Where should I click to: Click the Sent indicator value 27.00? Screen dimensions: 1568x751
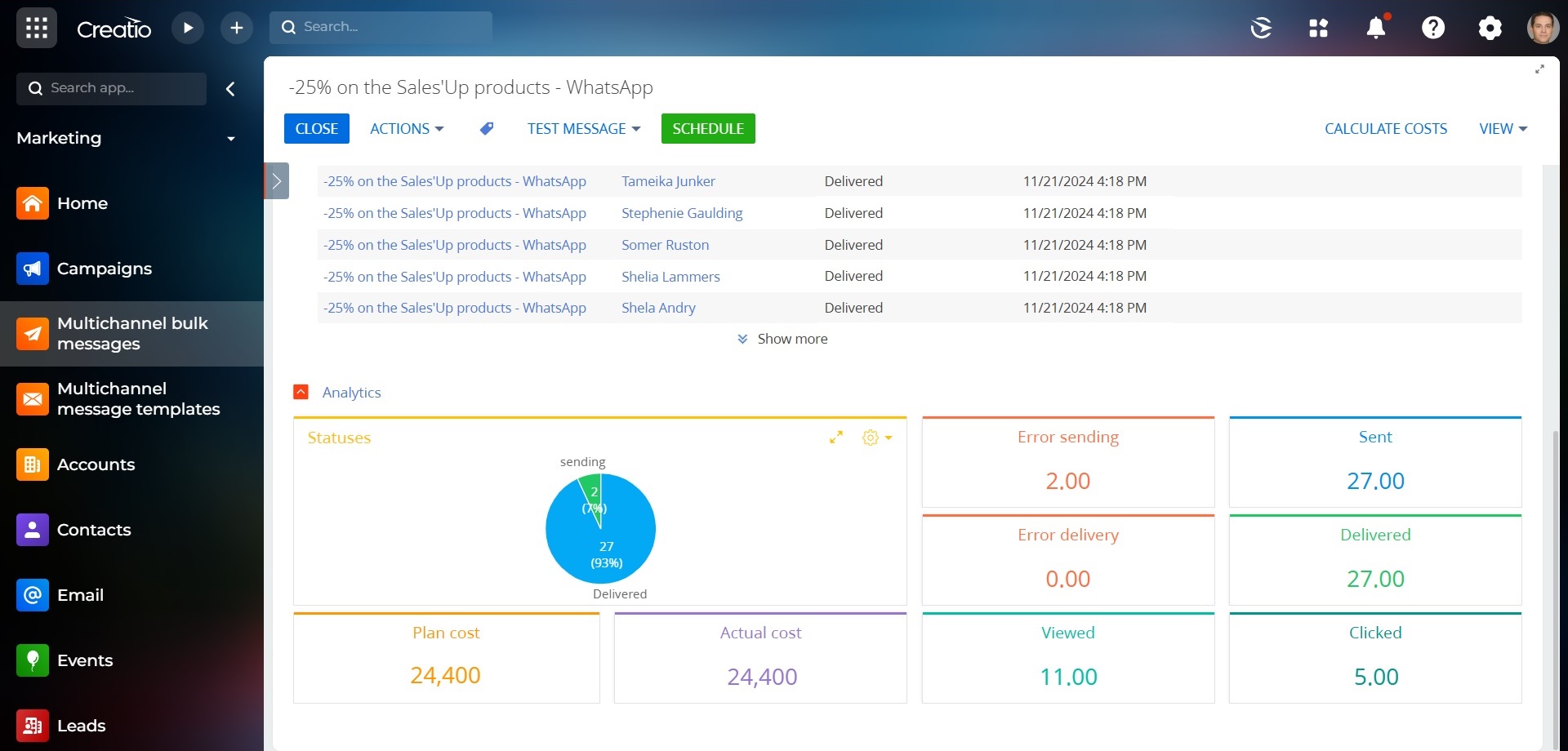1375,481
